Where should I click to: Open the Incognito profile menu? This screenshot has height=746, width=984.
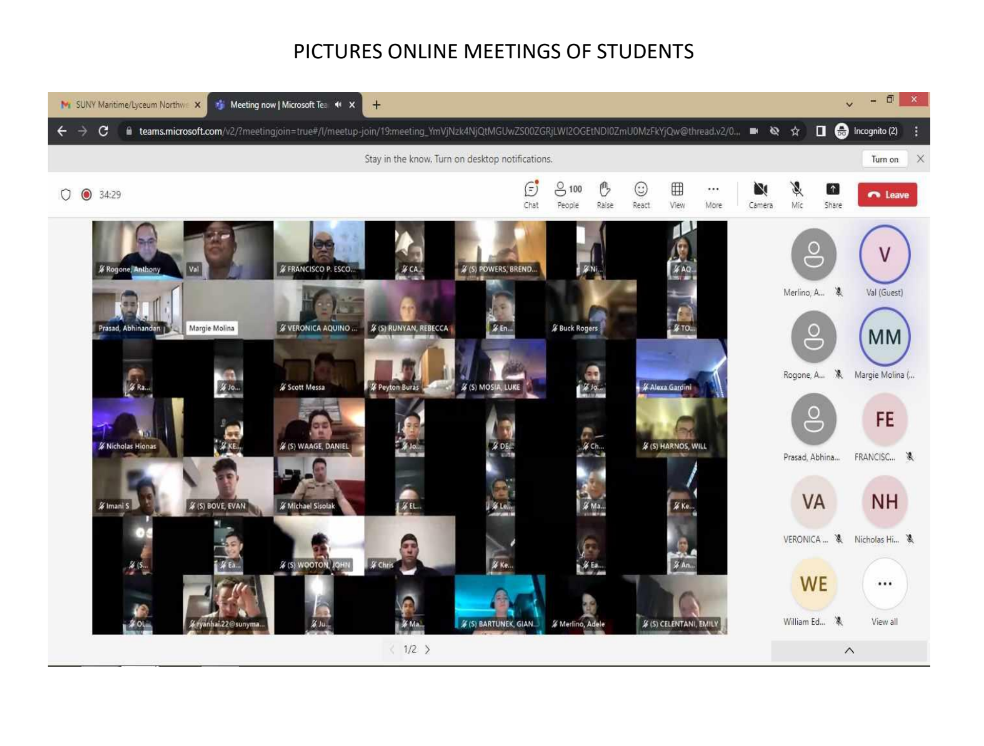click(x=867, y=131)
